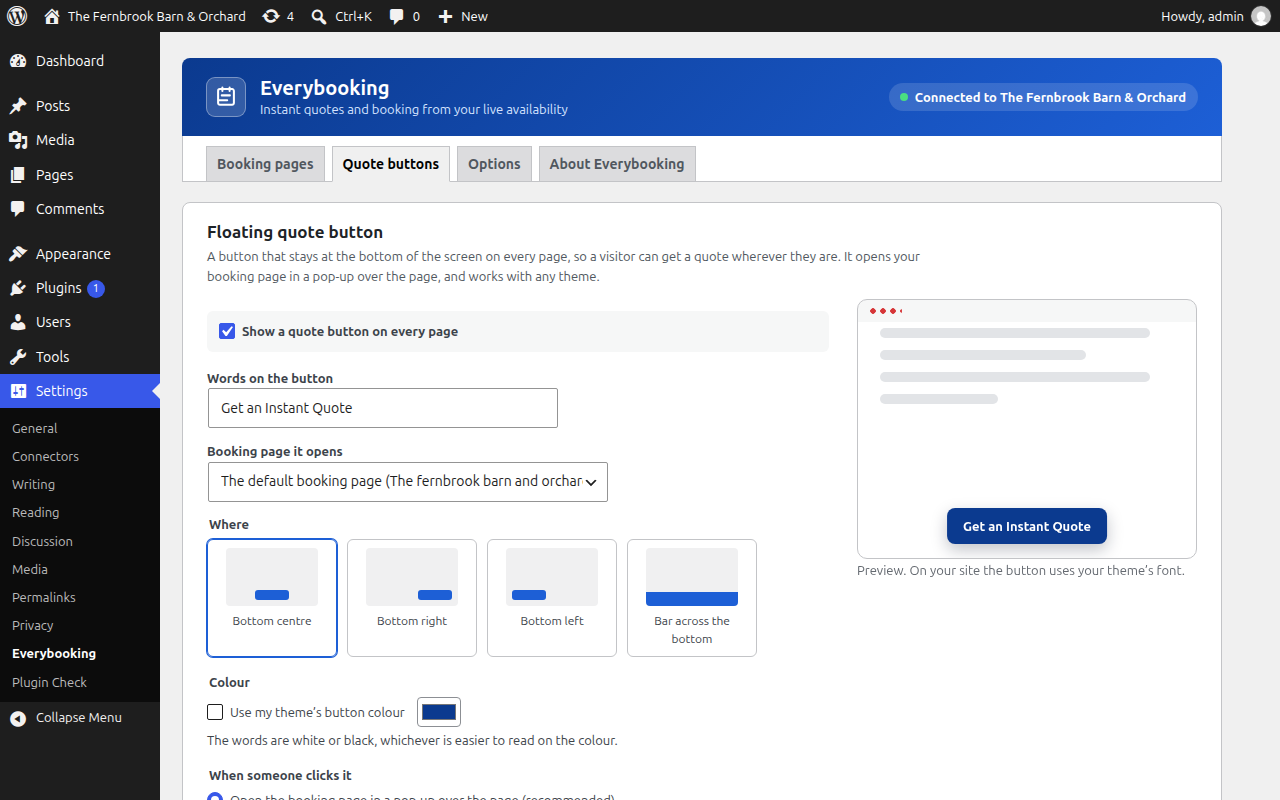Switch to the Booking pages tab
The height and width of the screenshot is (800, 1280).
coord(265,164)
